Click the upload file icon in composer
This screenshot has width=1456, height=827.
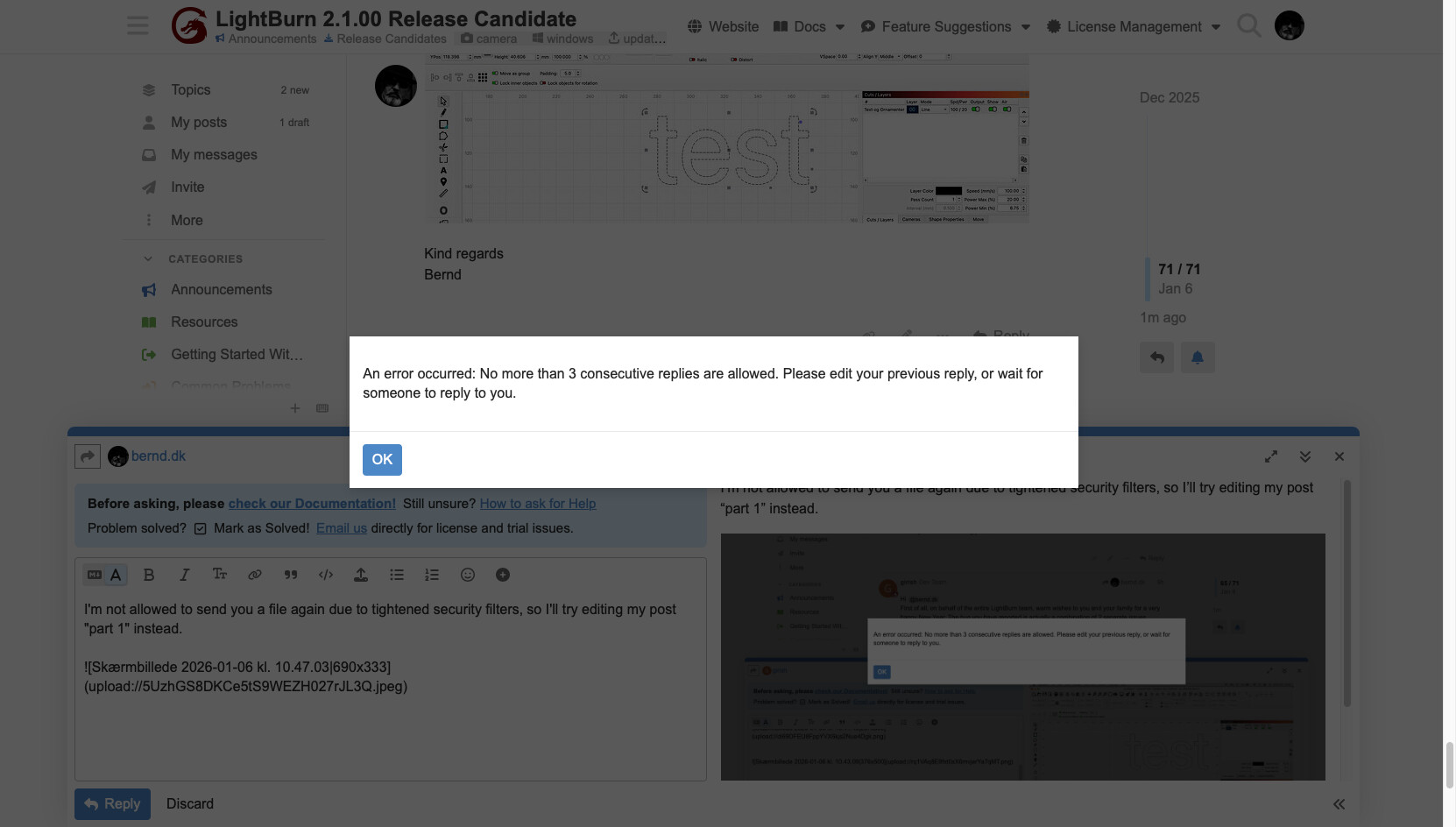[361, 575]
